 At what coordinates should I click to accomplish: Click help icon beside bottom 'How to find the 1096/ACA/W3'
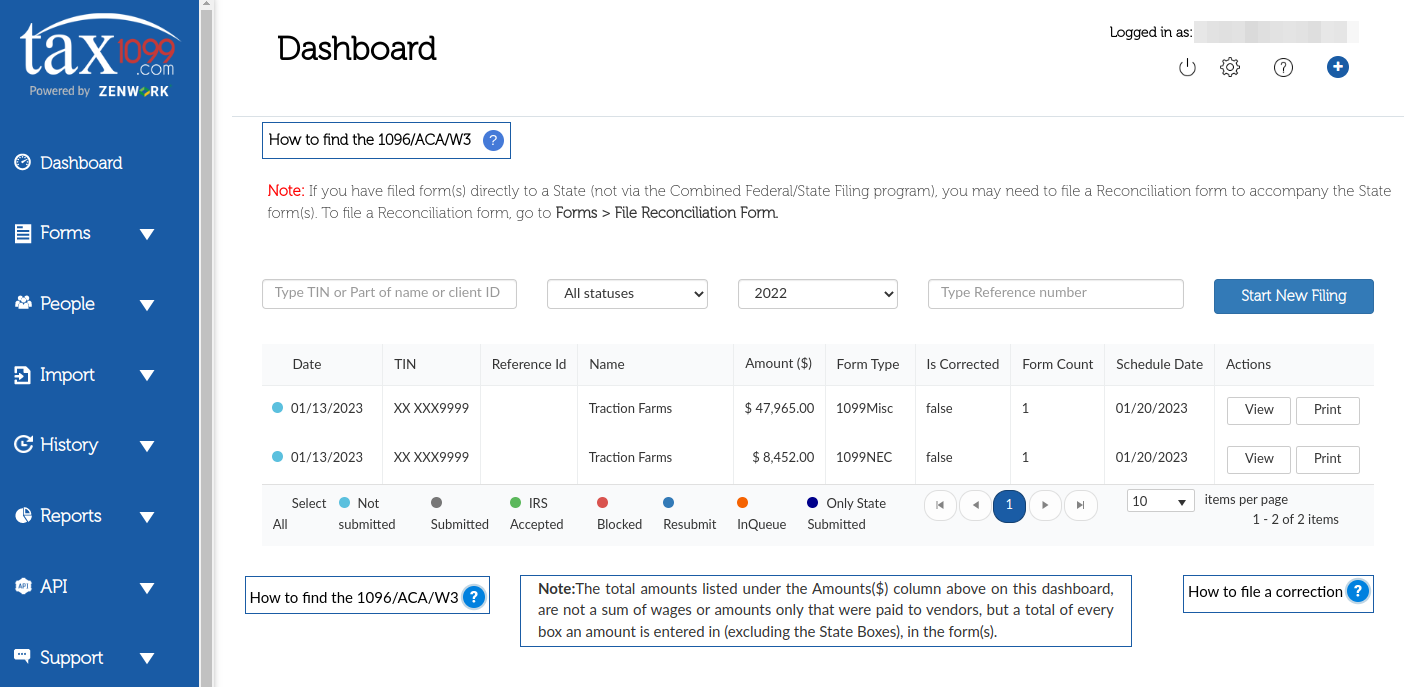coord(474,597)
